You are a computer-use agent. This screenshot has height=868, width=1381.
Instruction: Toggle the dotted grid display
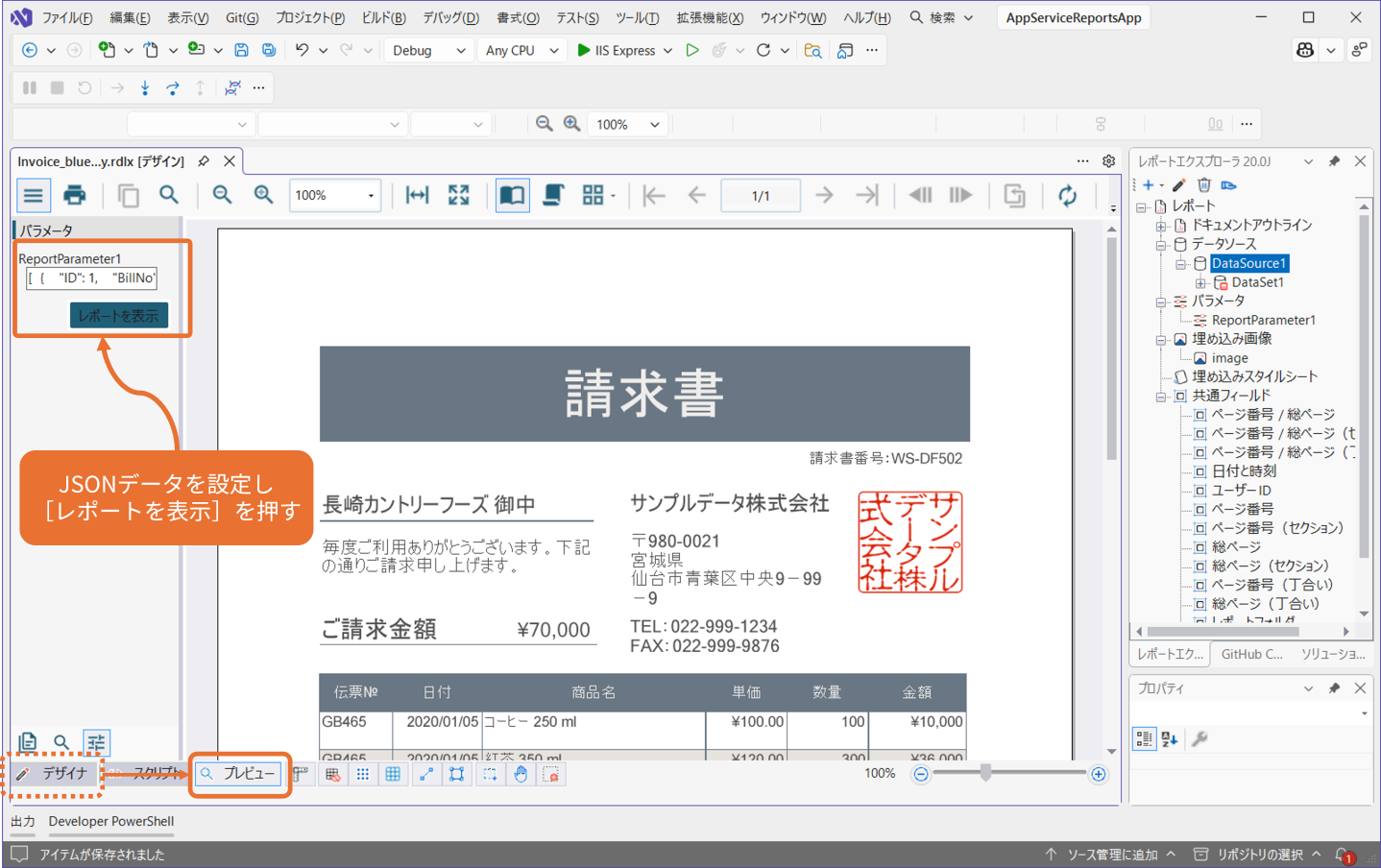(x=363, y=774)
